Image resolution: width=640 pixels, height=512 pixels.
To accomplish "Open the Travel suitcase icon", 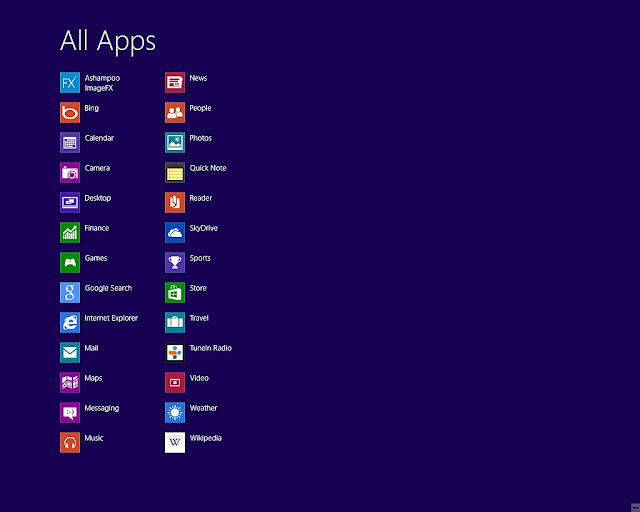I will 175,323.
